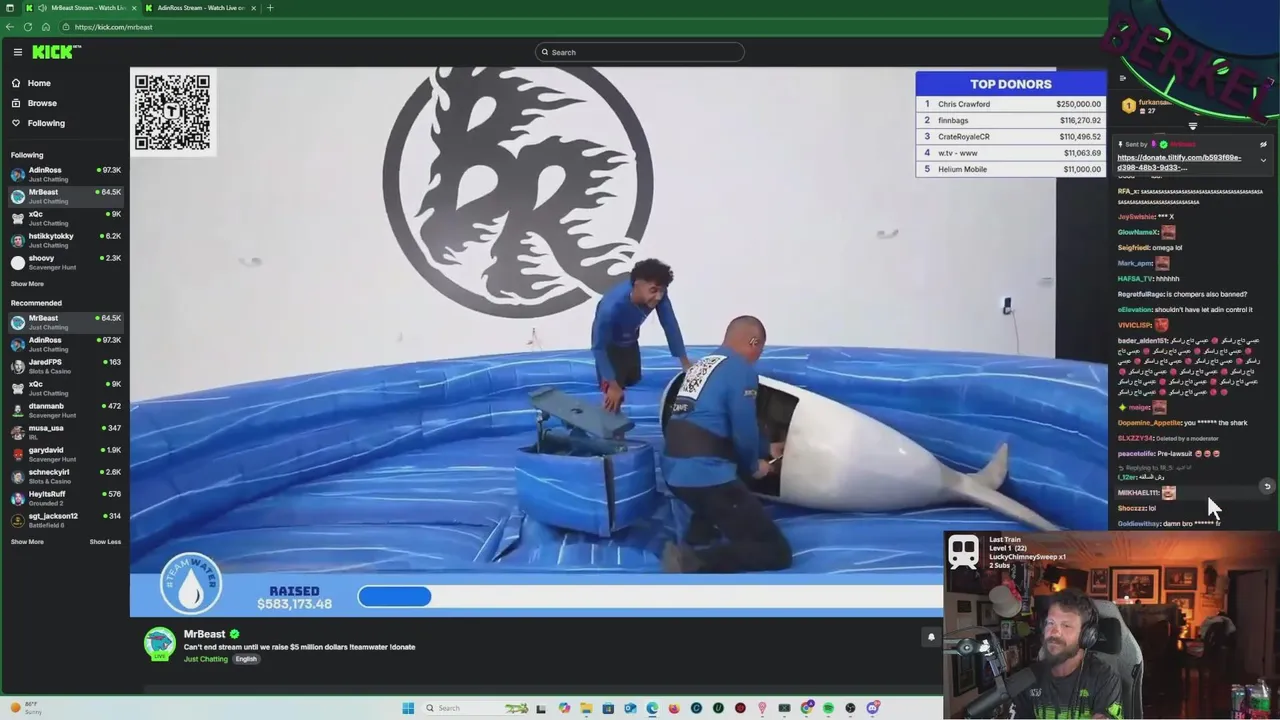1280x720 pixels.
Task: Open File Explorer from taskbar
Action: (586, 708)
